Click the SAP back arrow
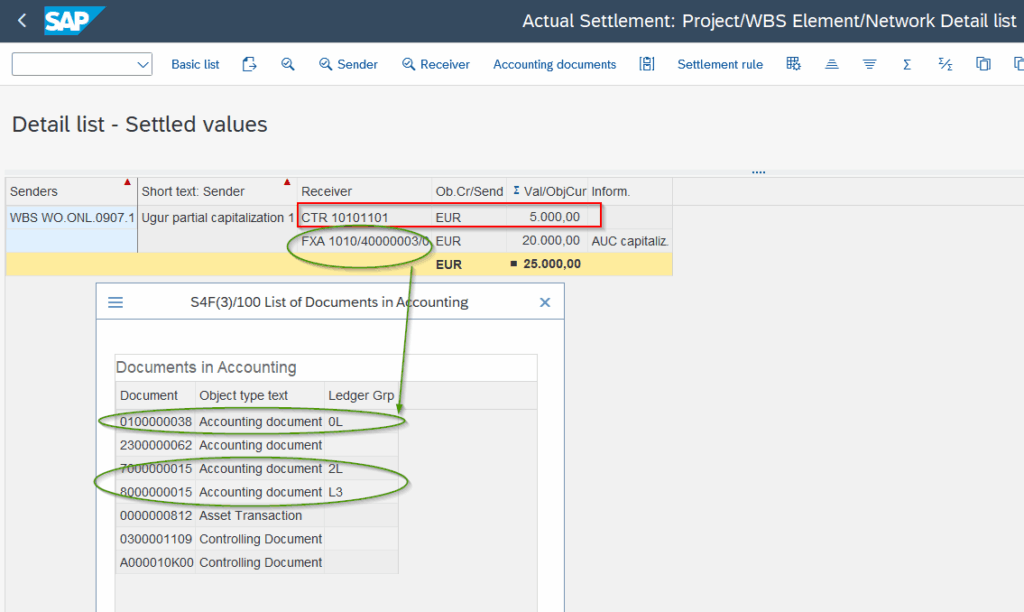Image resolution: width=1024 pixels, height=612 pixels. [22, 20]
